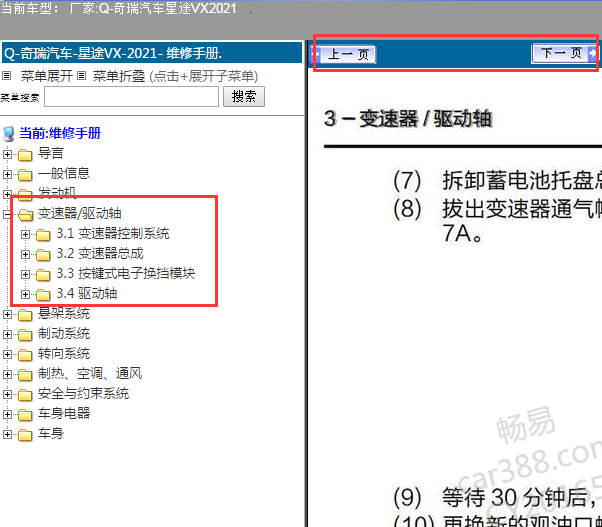Click the icon beside 菜单展开

[x=7, y=76]
